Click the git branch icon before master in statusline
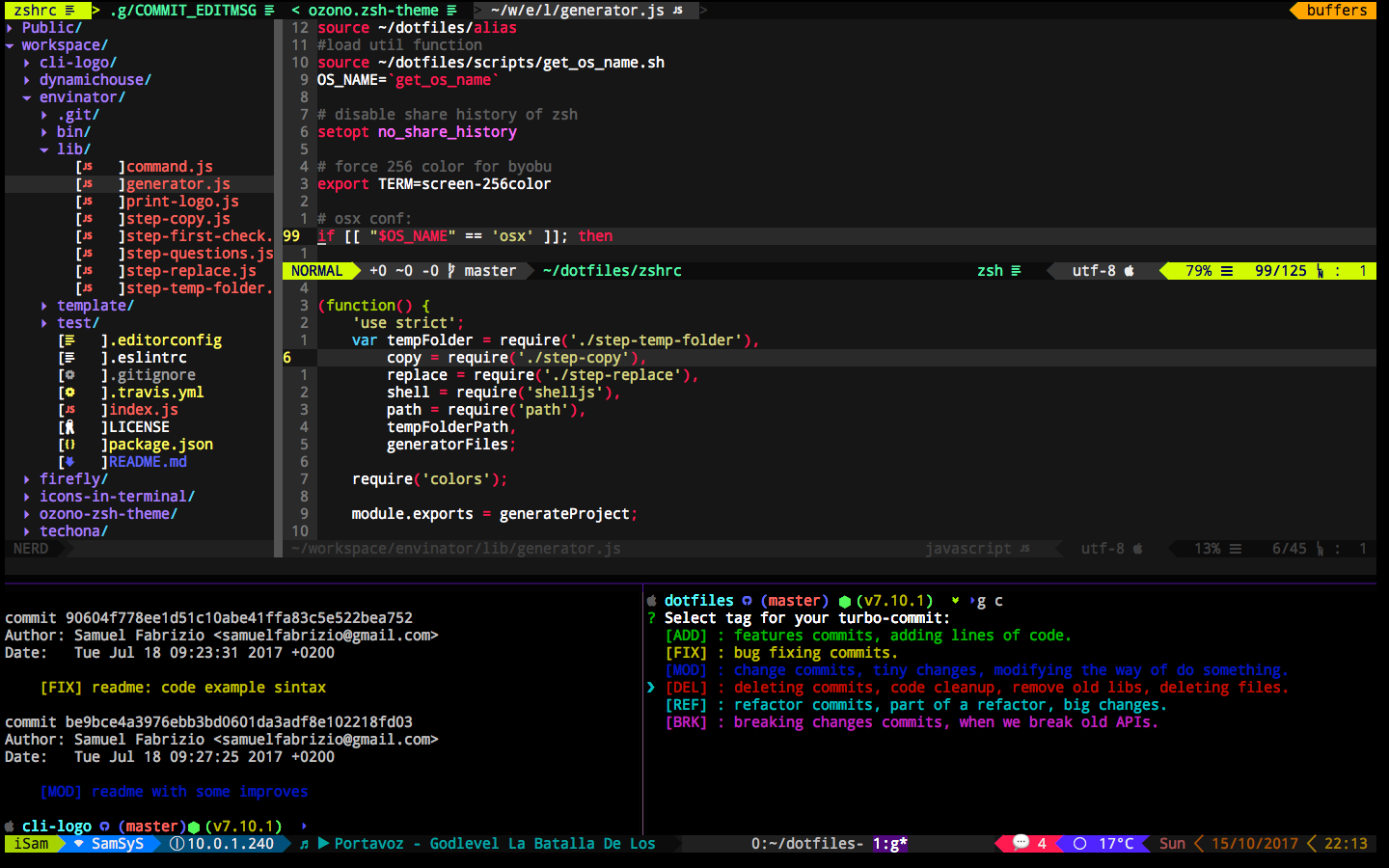1389x868 pixels. 451,271
